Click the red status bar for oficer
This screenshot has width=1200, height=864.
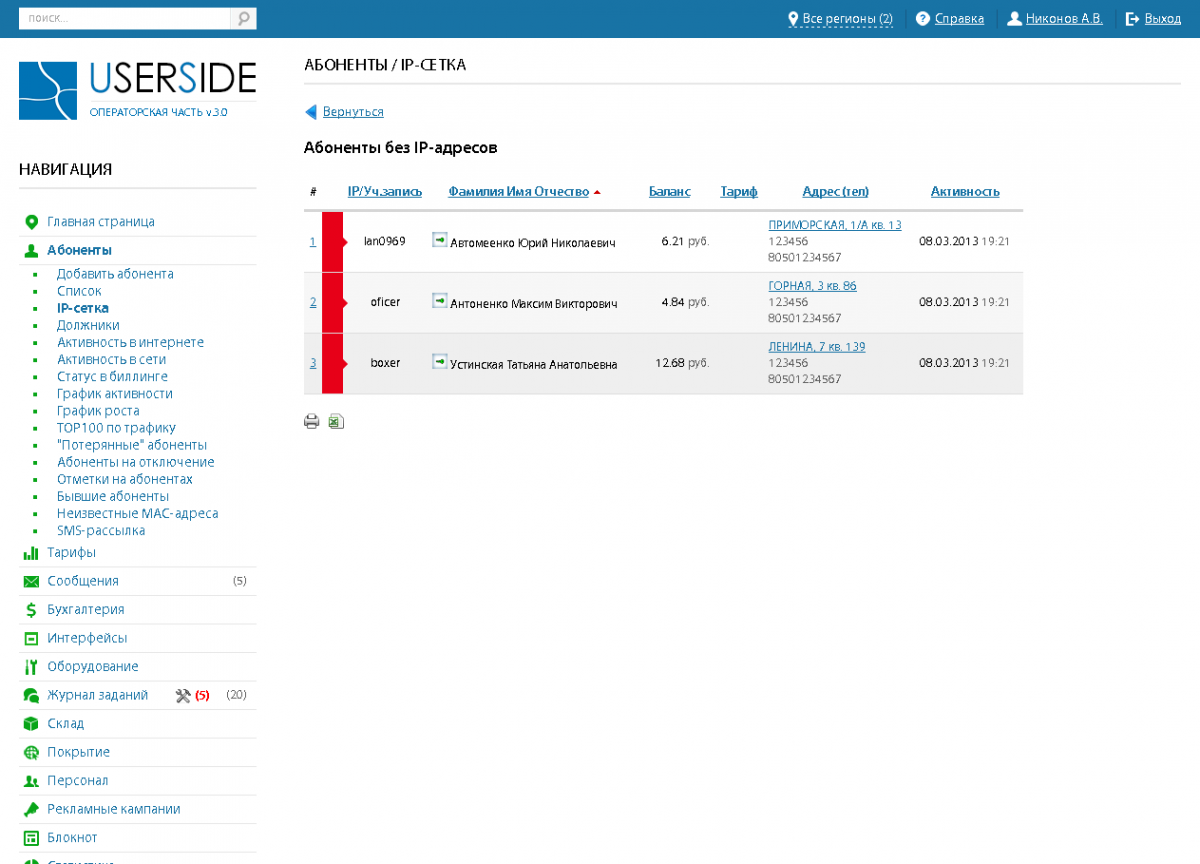(x=332, y=302)
